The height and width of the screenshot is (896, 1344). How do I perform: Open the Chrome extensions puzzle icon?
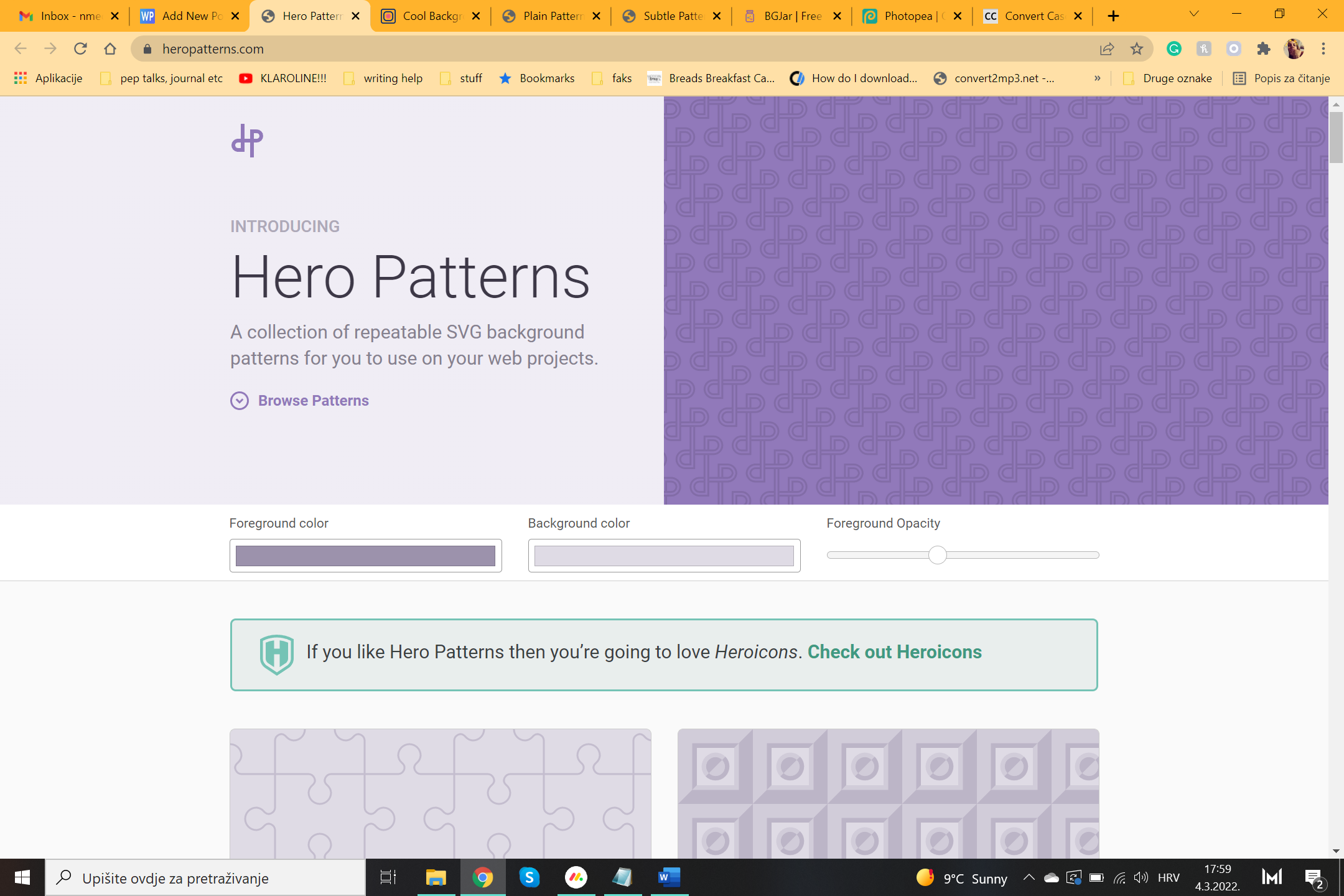[x=1263, y=49]
